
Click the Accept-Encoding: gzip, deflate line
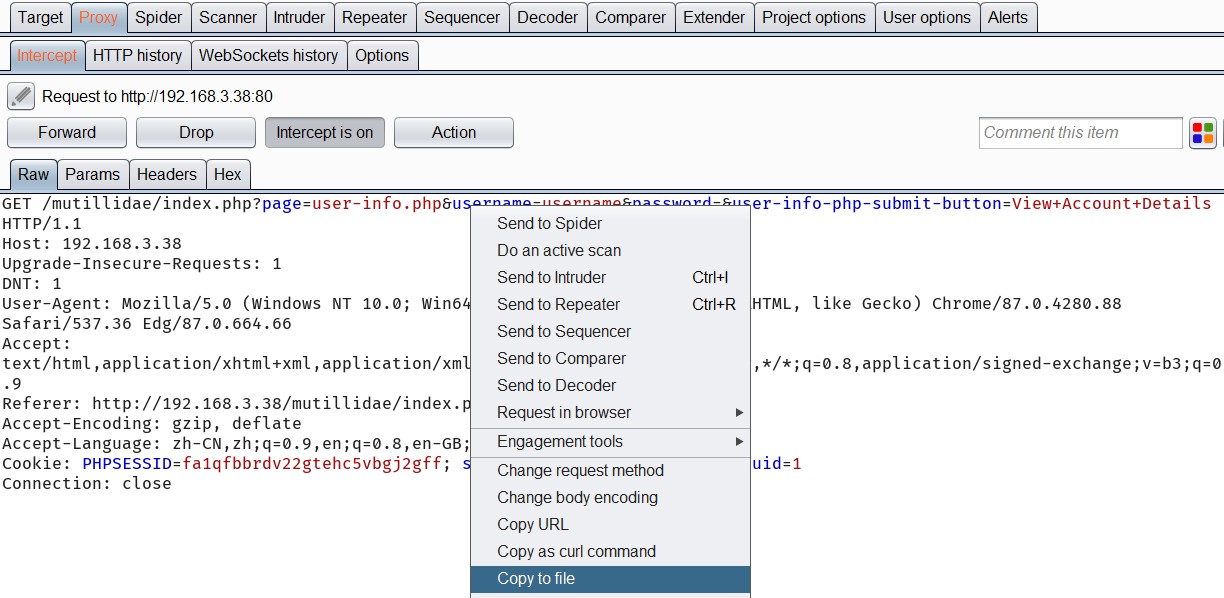152,423
